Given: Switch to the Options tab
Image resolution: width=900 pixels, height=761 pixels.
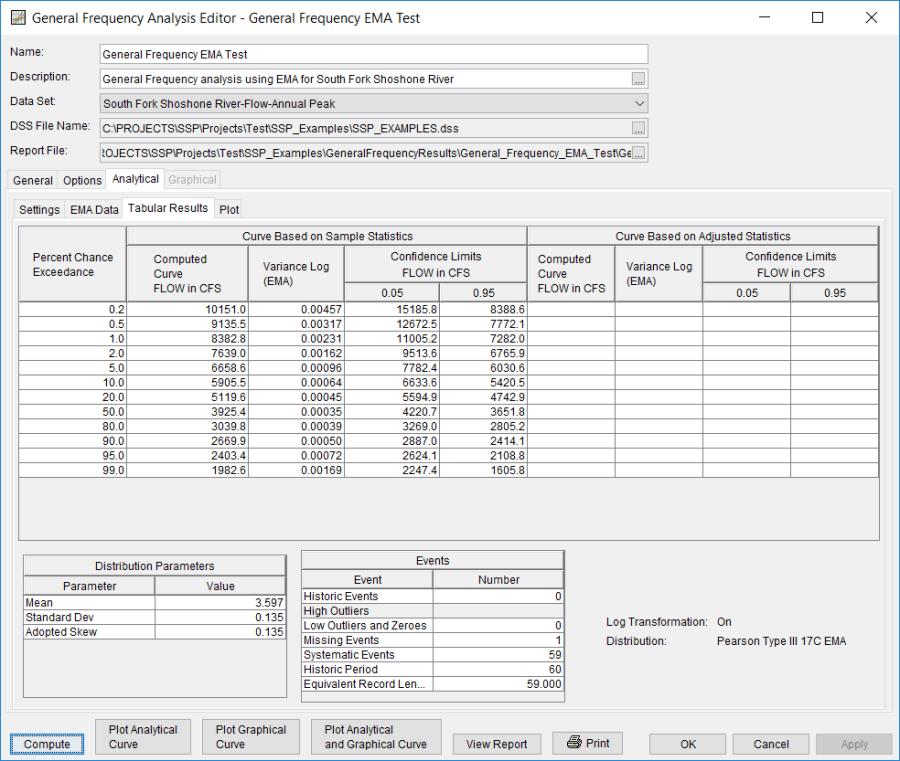Looking at the screenshot, I should 82,180.
